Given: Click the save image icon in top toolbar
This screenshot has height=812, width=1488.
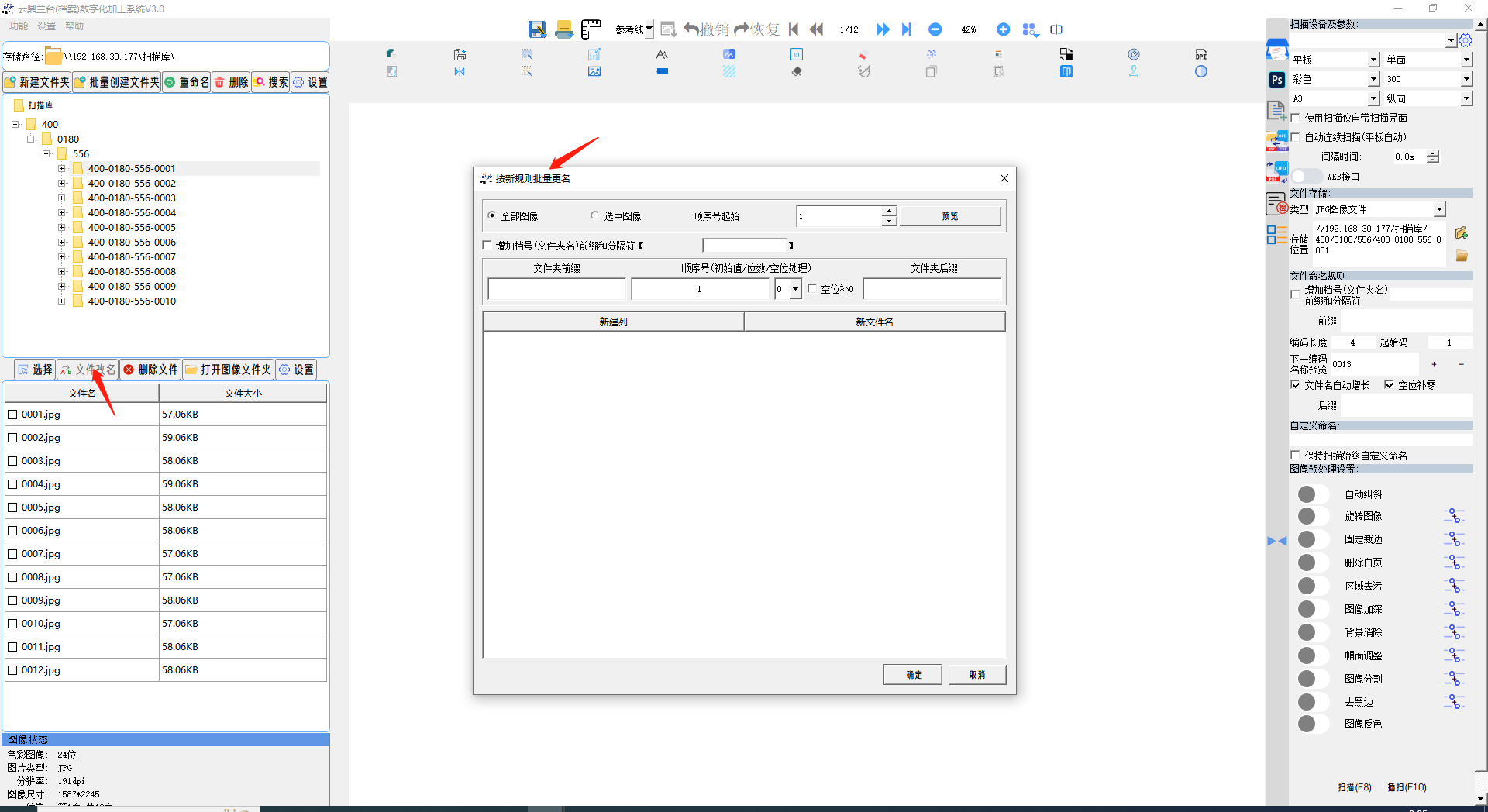Looking at the screenshot, I should tap(537, 29).
